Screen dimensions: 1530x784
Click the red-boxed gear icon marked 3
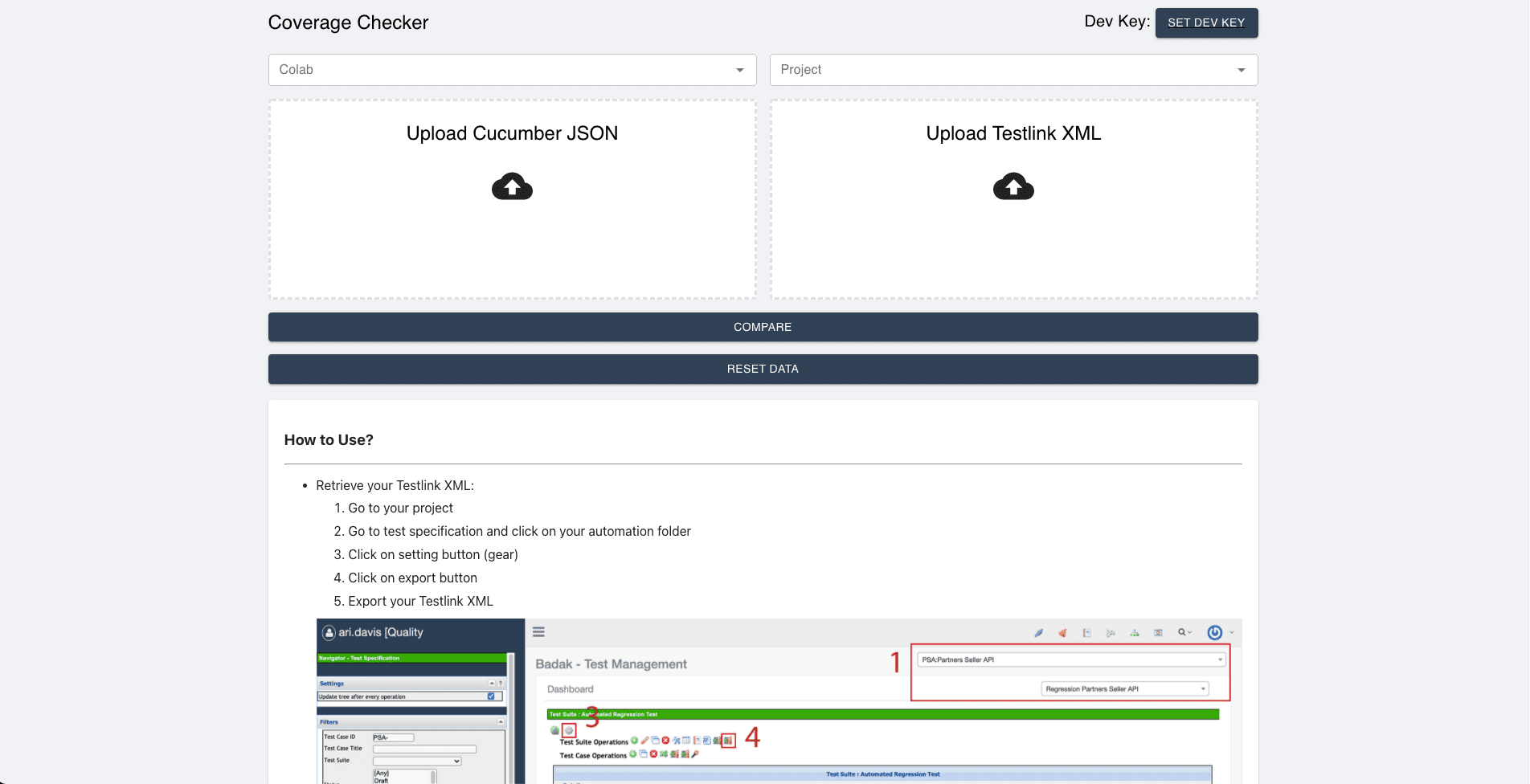pyautogui.click(x=569, y=731)
